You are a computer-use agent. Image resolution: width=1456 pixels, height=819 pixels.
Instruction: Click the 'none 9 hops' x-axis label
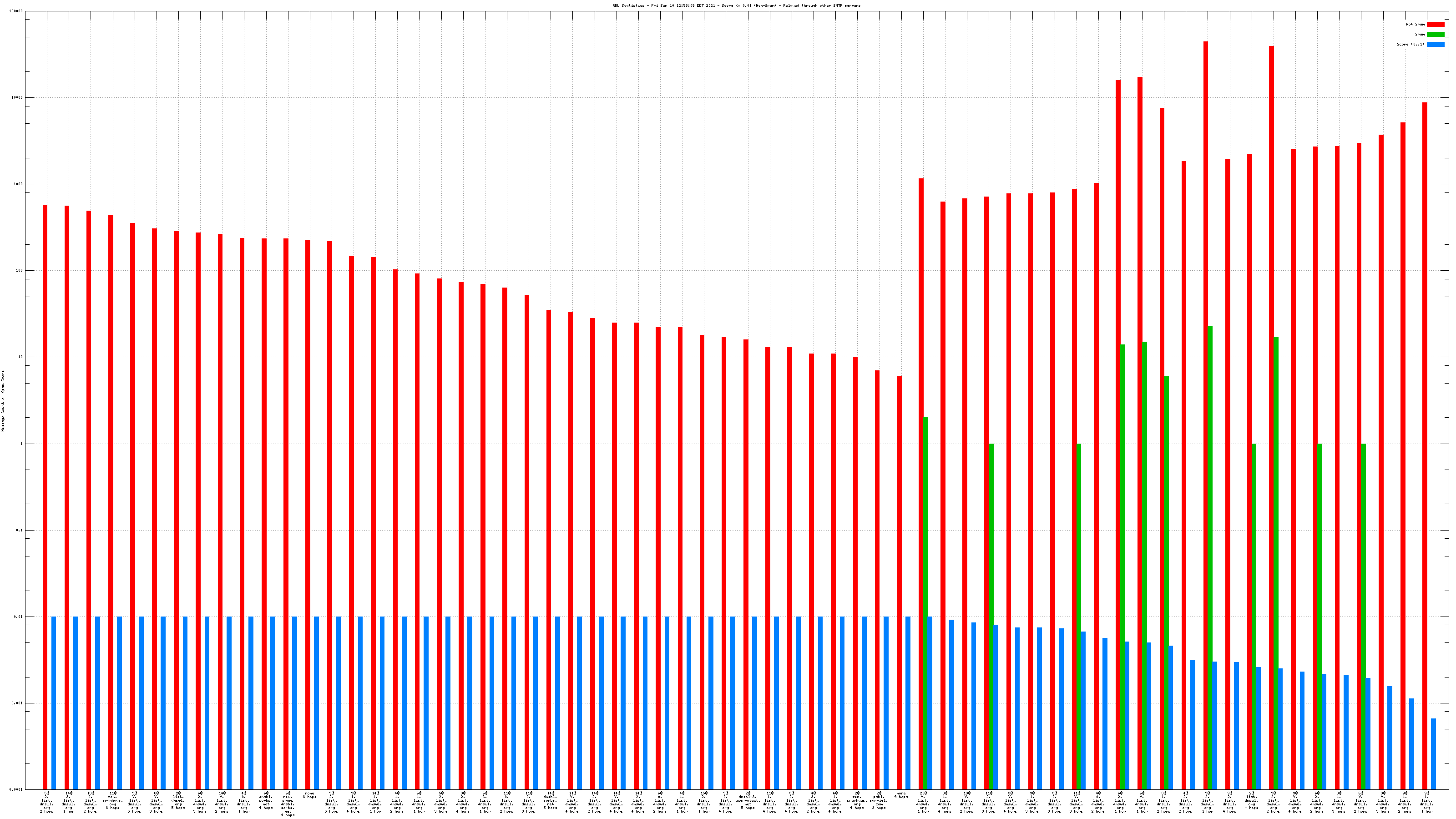pos(901,795)
